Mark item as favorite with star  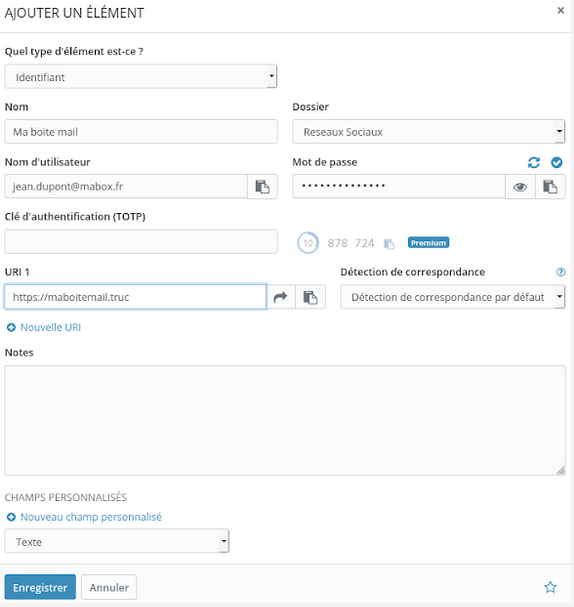coord(550,587)
